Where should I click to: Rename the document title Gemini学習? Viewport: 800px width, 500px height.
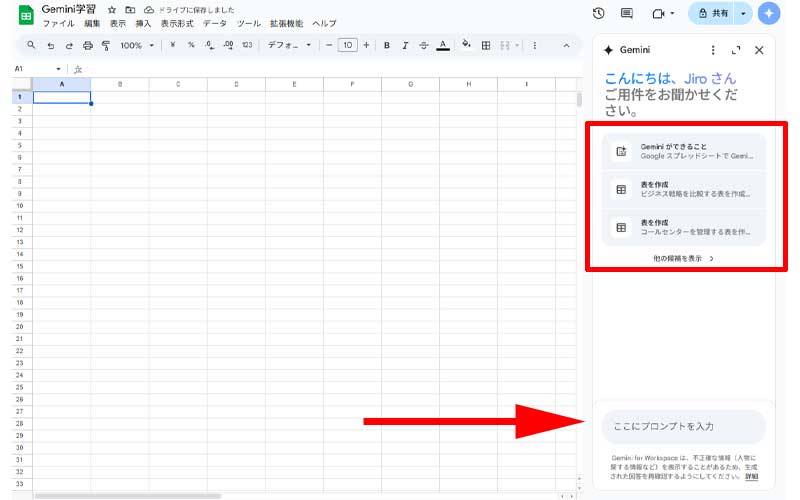point(69,9)
